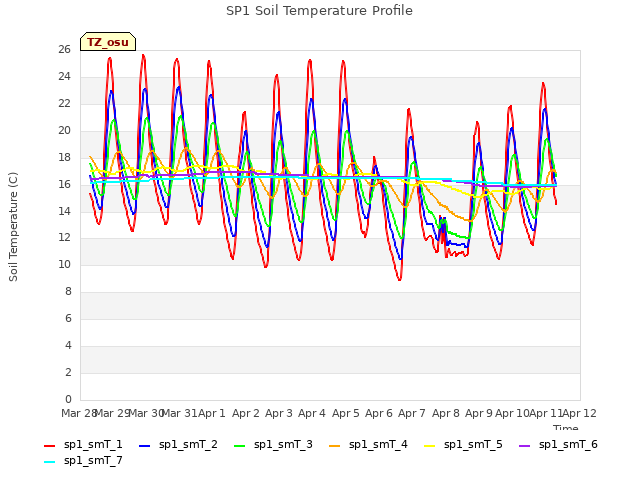640x480 pixels.
Task: Click the Apr 1 x-axis label
Action: (212, 413)
